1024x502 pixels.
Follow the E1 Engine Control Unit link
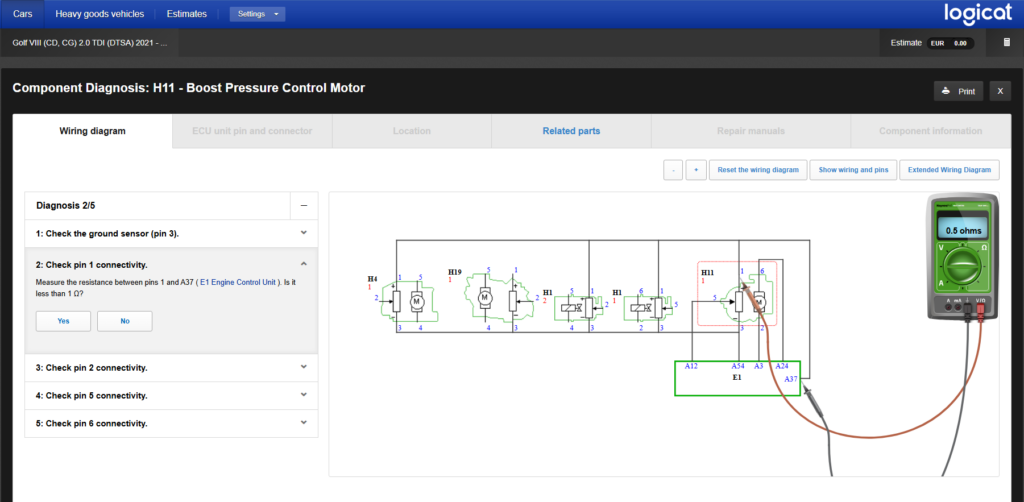coord(239,282)
